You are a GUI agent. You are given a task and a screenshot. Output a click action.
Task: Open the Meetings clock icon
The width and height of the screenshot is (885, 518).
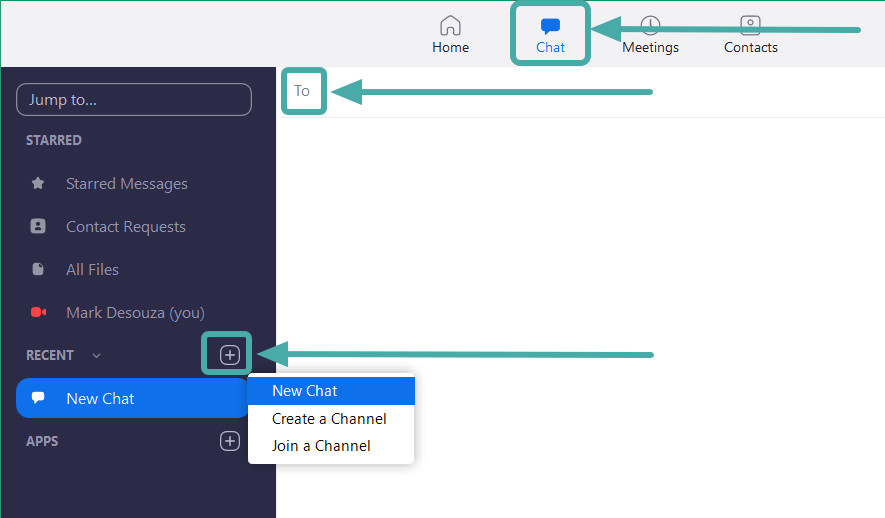pyautogui.click(x=650, y=25)
